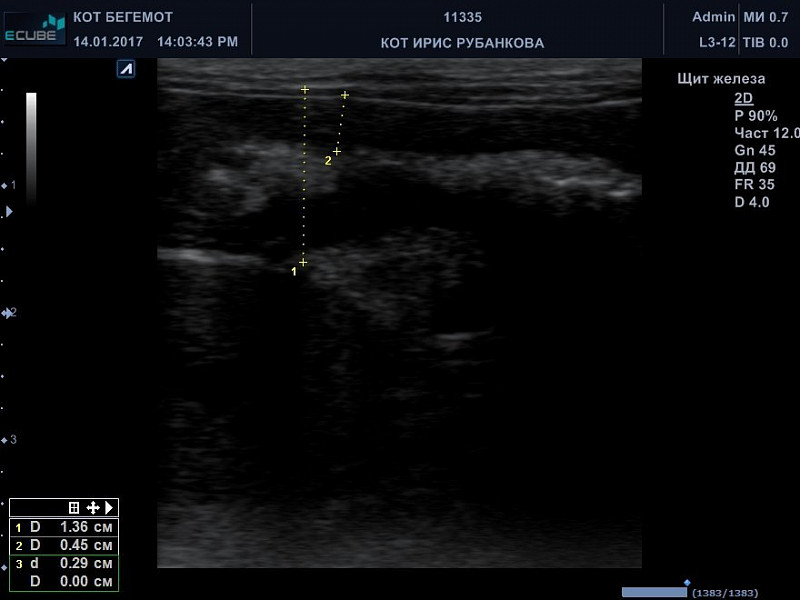Screen dimensions: 800x600
Task: Click the time 14:03:43 PM
Action: (x=197, y=42)
